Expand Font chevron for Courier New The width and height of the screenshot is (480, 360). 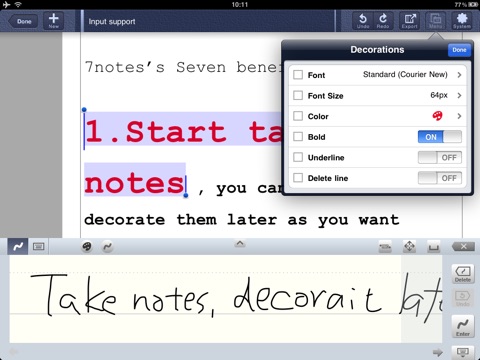(x=459, y=75)
